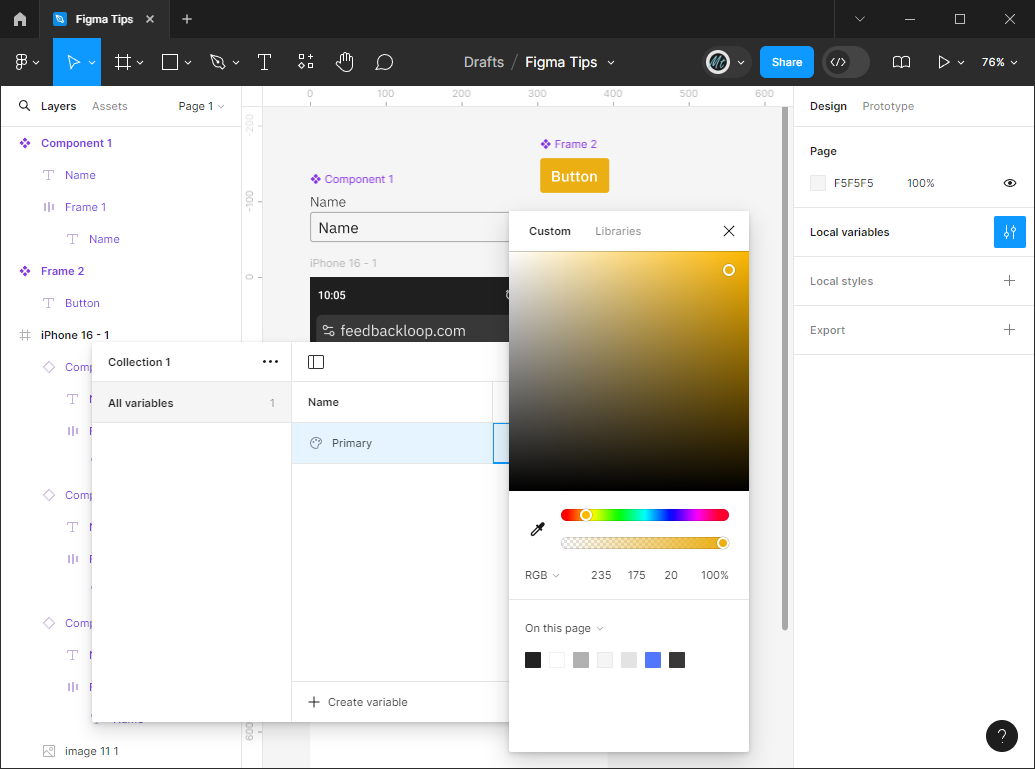
Task: Expand the Move tools dropdown
Action: pos(92,63)
